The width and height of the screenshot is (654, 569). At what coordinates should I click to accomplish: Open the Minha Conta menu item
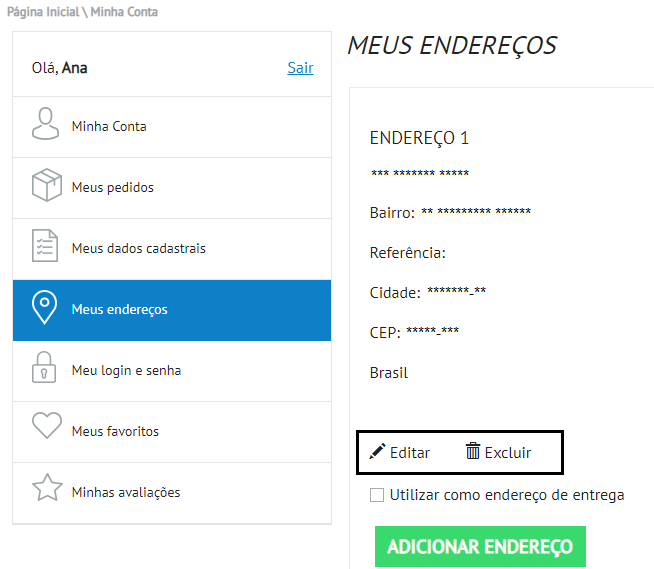tap(109, 127)
